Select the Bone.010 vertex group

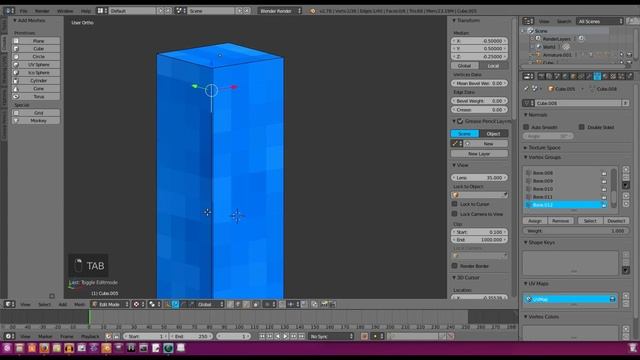566,189
